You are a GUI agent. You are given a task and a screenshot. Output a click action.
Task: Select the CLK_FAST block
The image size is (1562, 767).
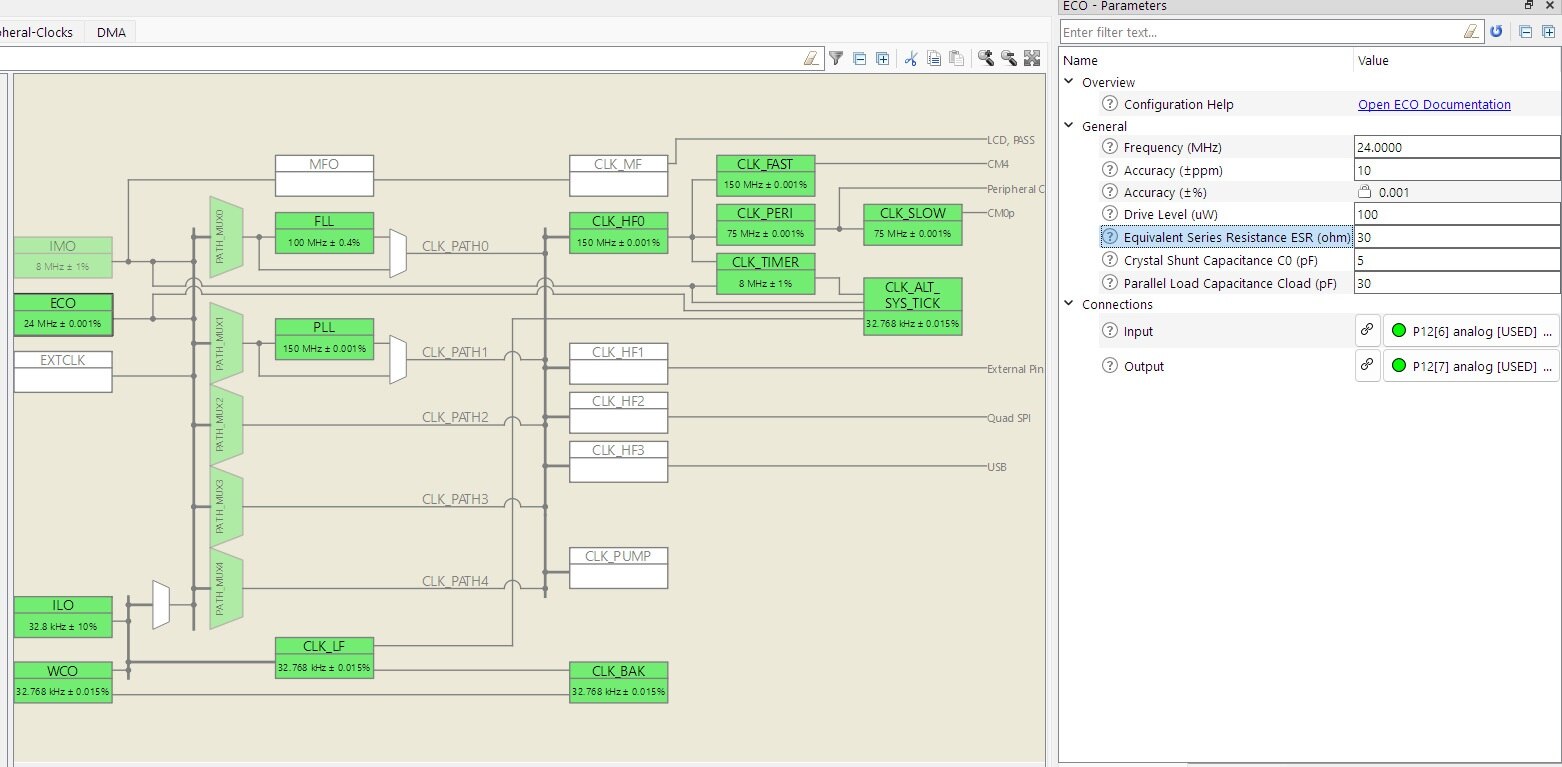pyautogui.click(x=766, y=175)
